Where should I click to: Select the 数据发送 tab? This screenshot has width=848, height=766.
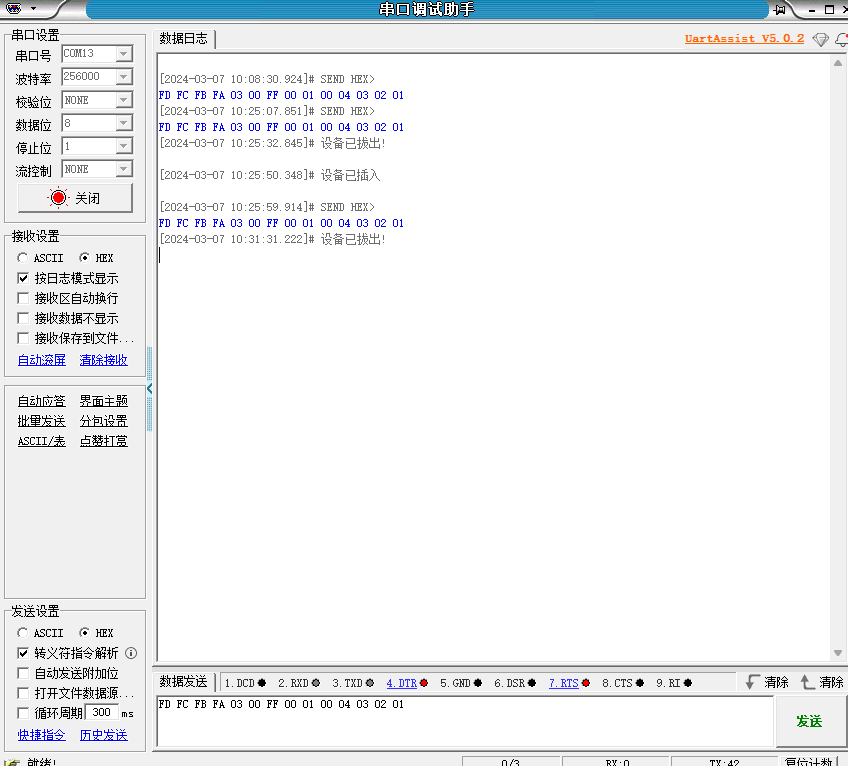(184, 682)
